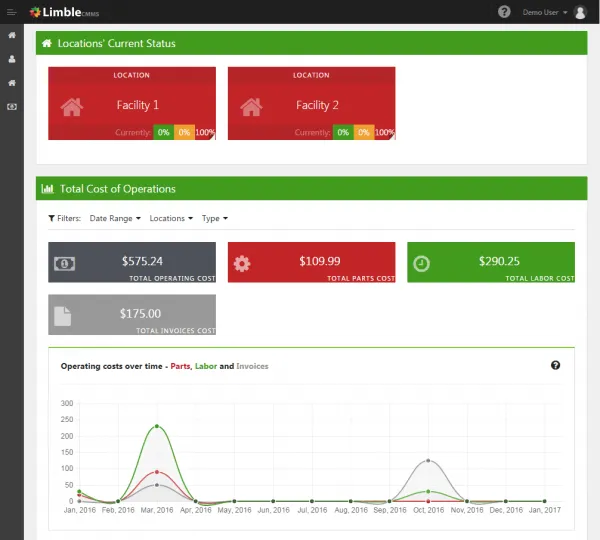Click the money icon in sidebar
This screenshot has height=540, width=600.
click(x=12, y=107)
